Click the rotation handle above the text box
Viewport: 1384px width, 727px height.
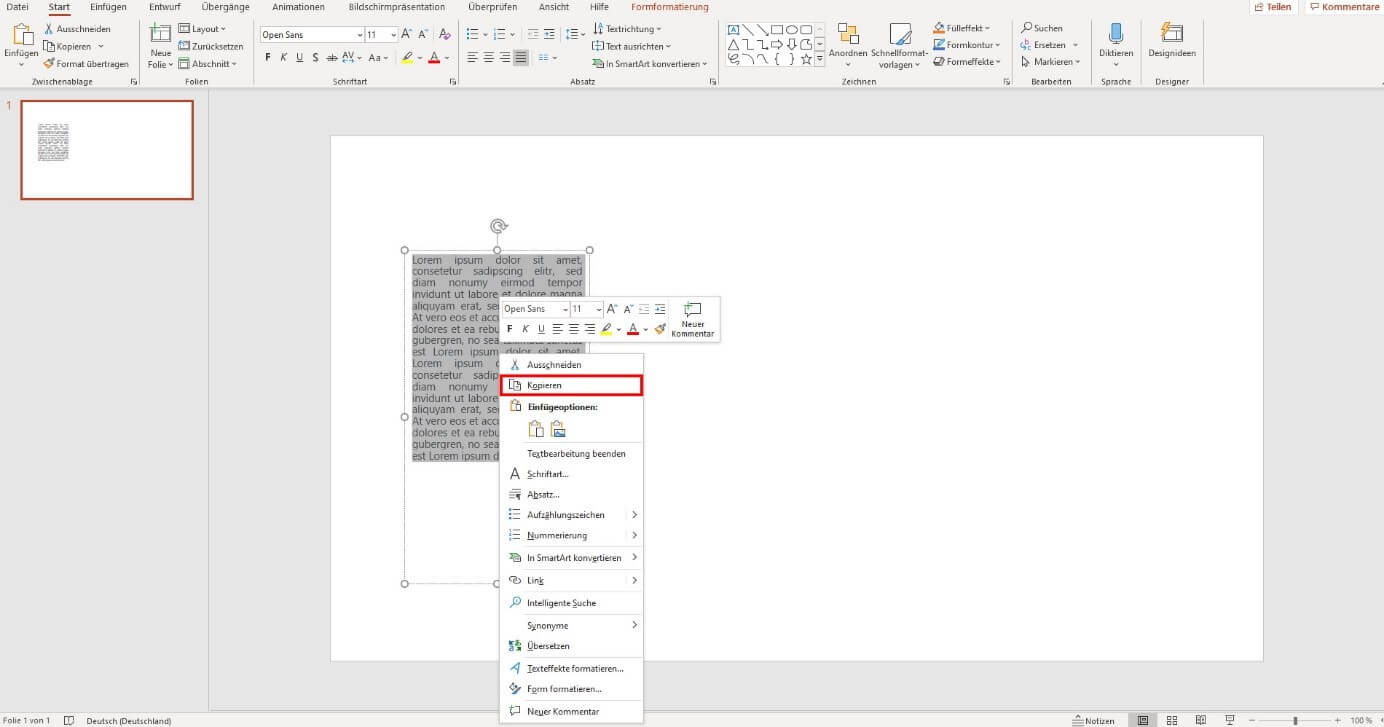point(497,226)
